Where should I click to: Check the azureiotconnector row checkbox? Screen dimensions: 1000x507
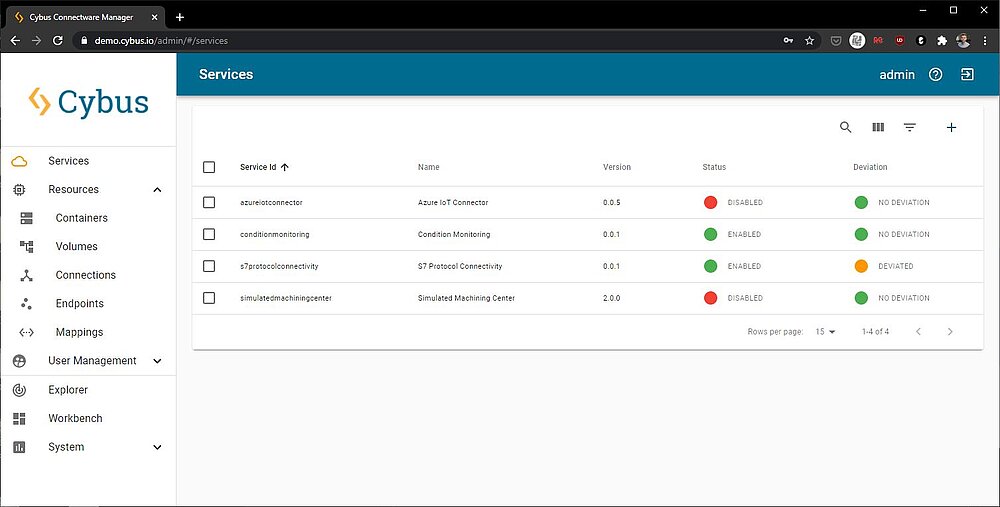tap(209, 202)
